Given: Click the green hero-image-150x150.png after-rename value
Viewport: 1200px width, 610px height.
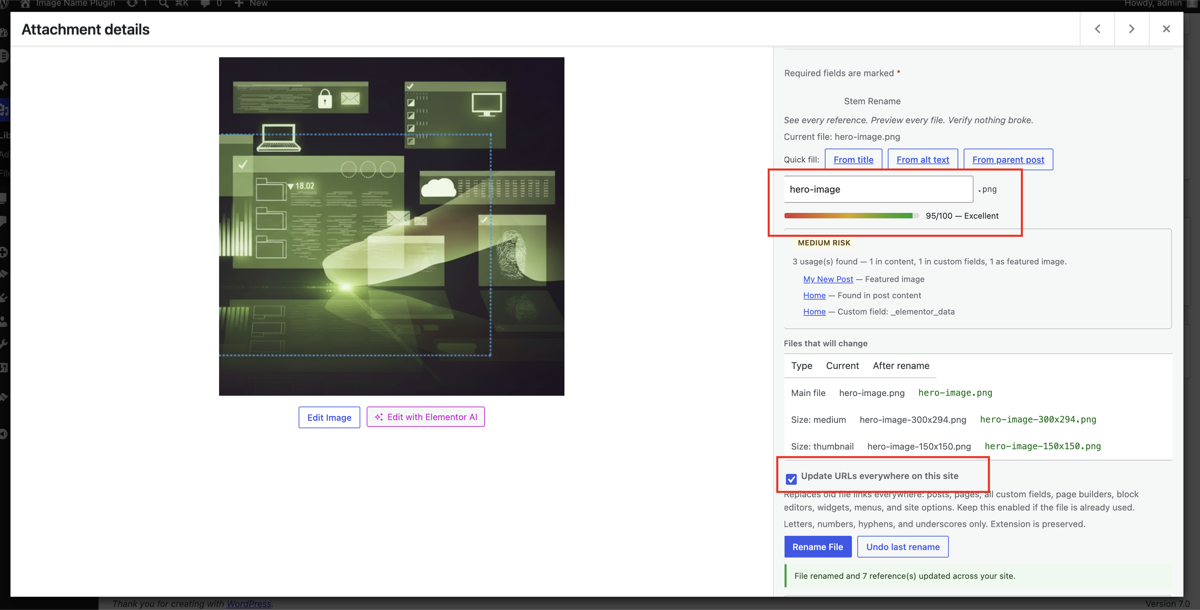Looking at the screenshot, I should point(1043,446).
